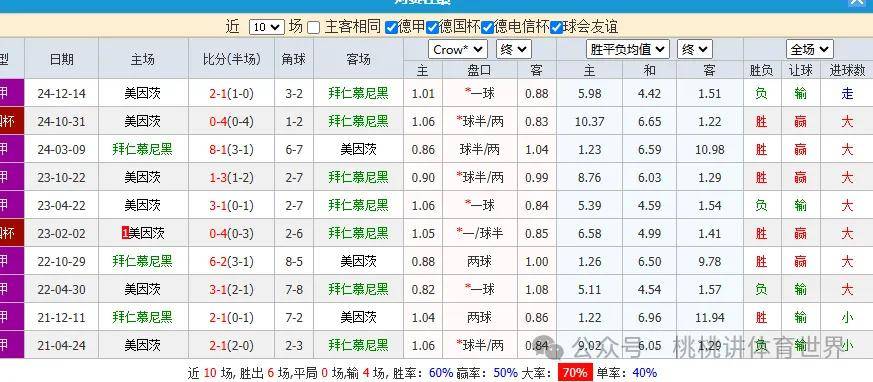Select date cell 23-10-22

click(x=62, y=178)
